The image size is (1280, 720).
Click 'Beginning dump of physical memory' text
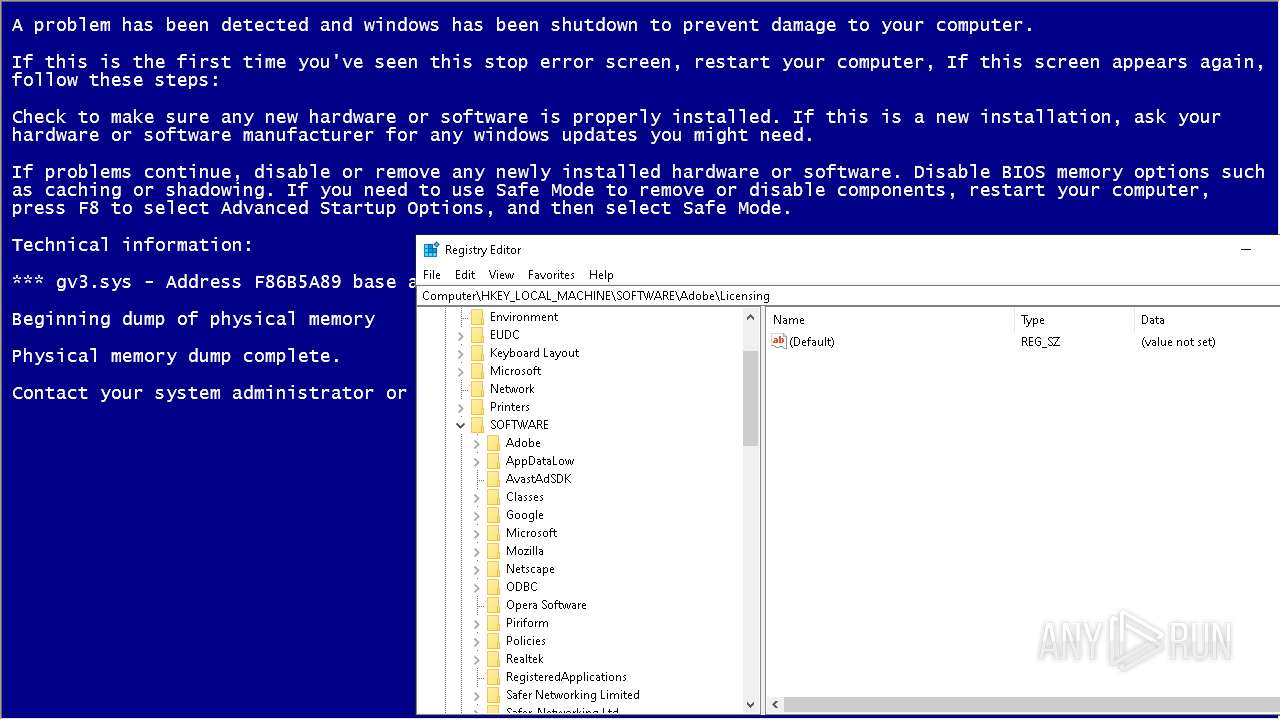tap(193, 319)
